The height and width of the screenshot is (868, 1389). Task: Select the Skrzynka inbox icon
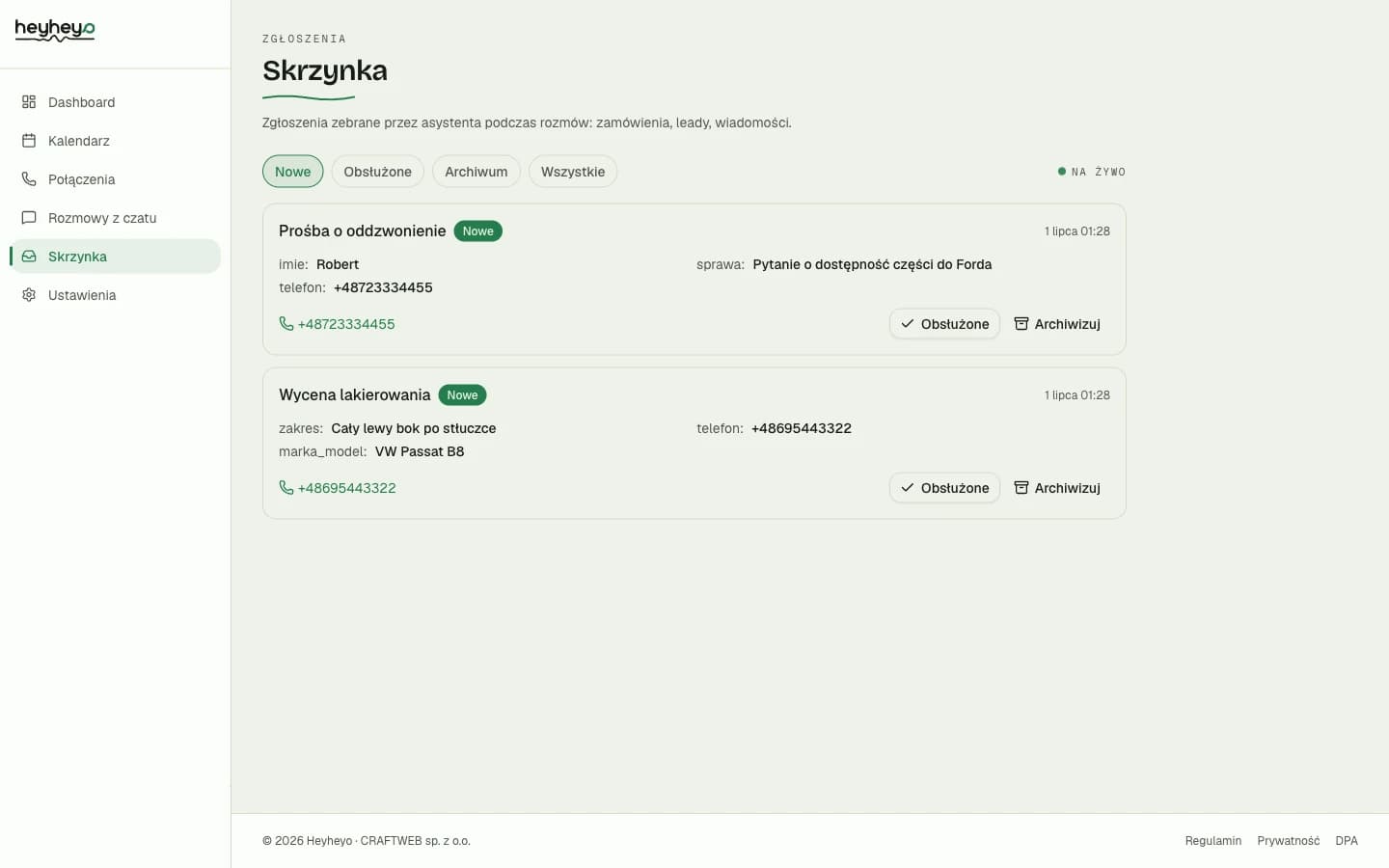29,257
